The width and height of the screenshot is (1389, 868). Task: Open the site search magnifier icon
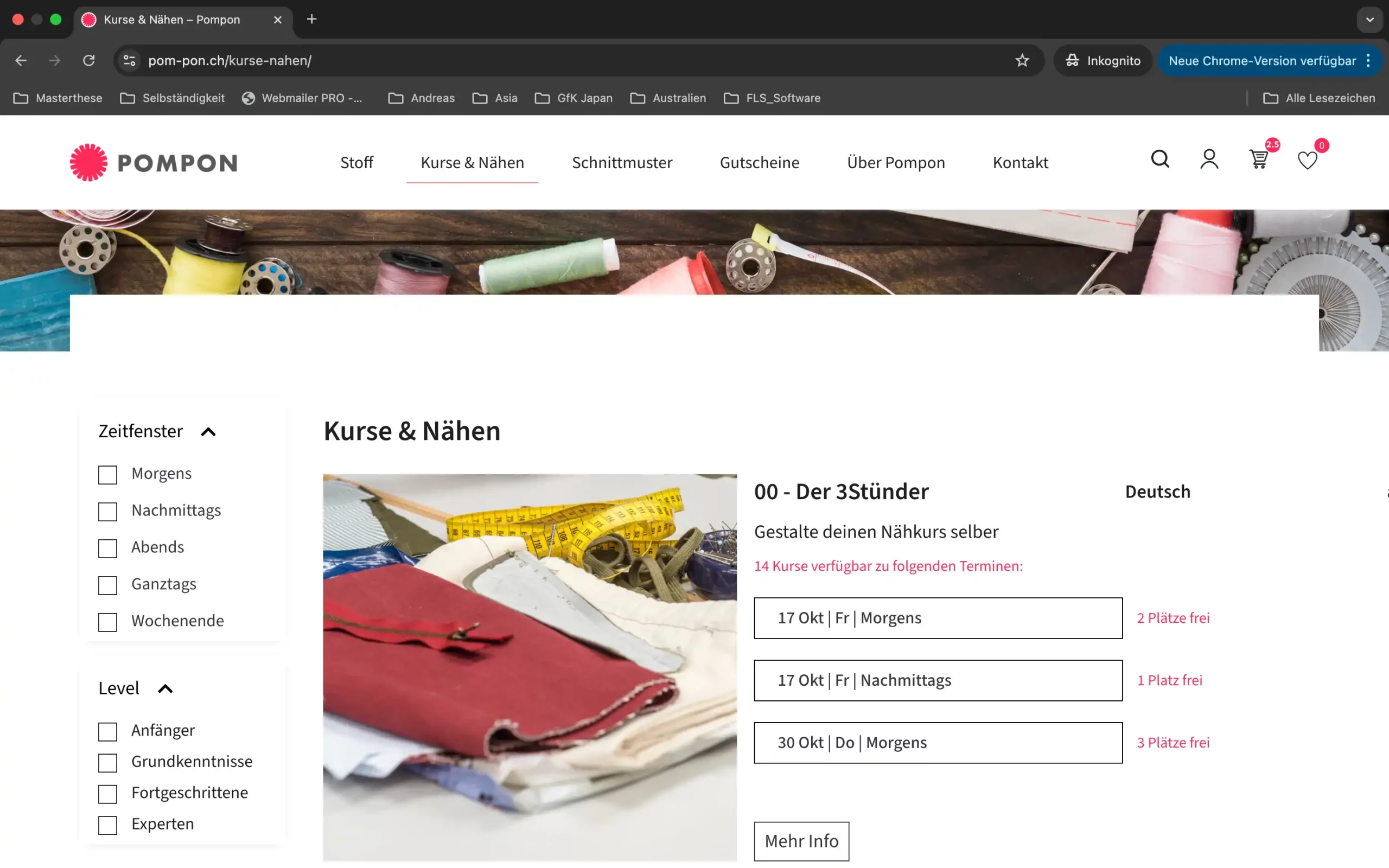[x=1159, y=159]
